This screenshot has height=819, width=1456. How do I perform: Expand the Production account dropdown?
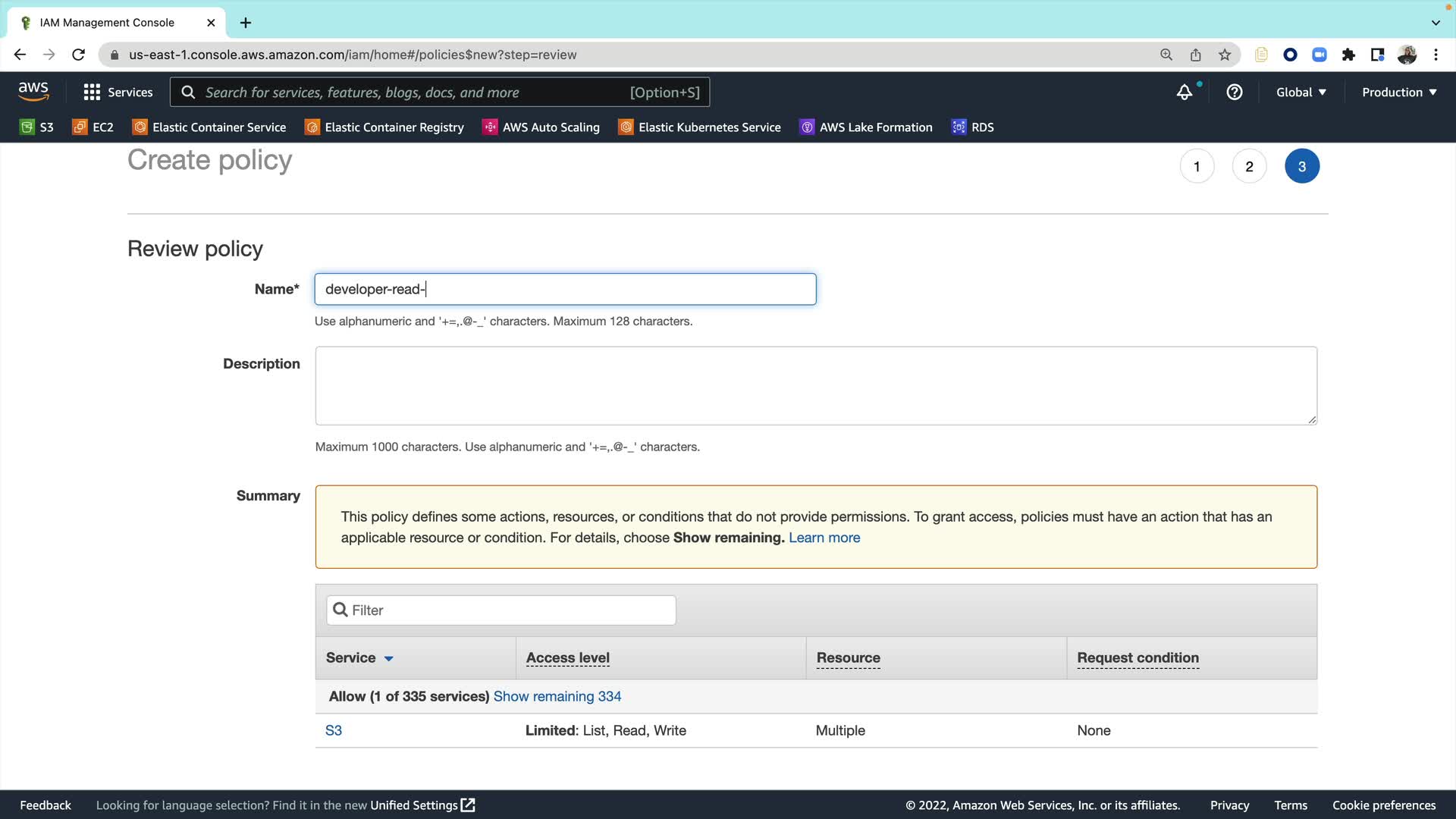1398,93
